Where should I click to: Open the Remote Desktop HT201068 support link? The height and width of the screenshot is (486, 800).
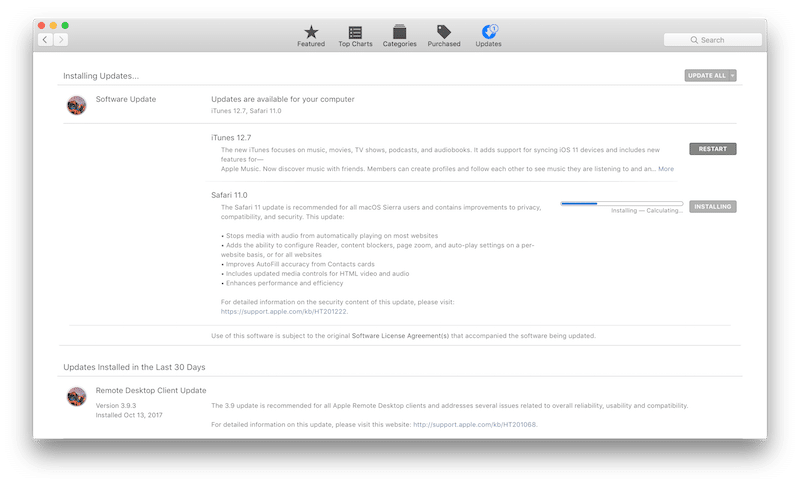click(x=474, y=425)
